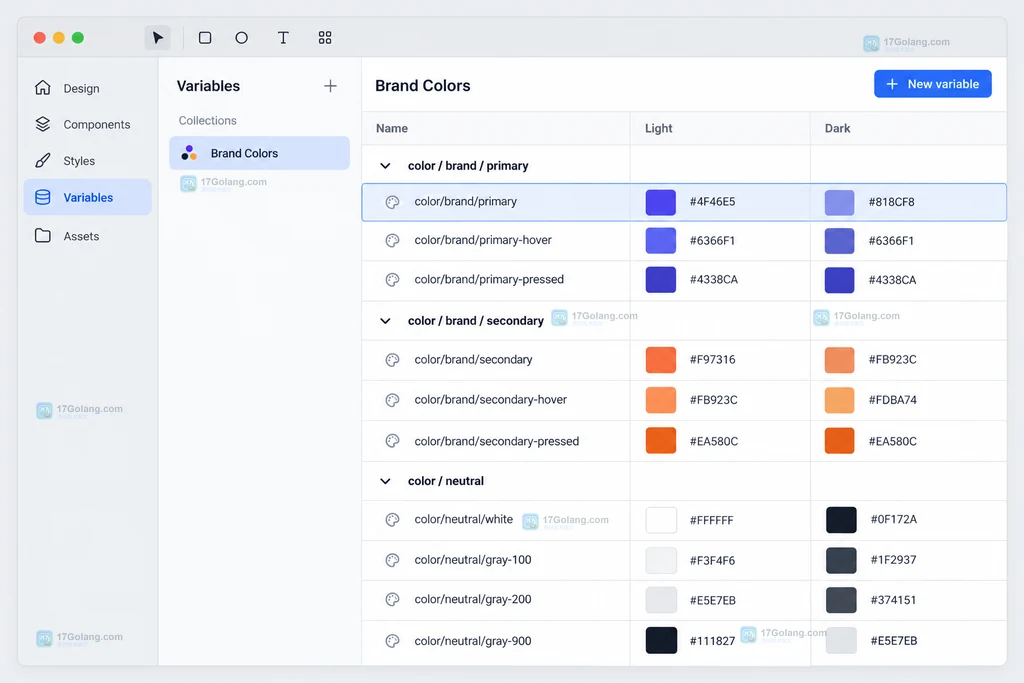This screenshot has width=1024, height=683.
Task: Collapse the color / brand / primary group
Action: coord(385,166)
